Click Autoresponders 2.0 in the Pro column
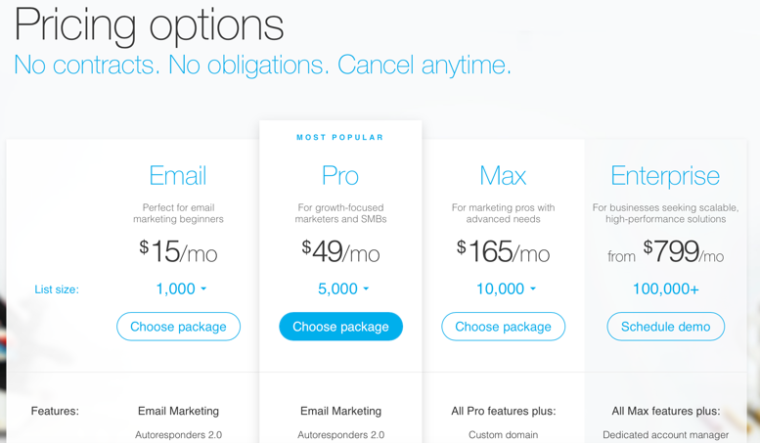The height and width of the screenshot is (443, 760). (340, 435)
